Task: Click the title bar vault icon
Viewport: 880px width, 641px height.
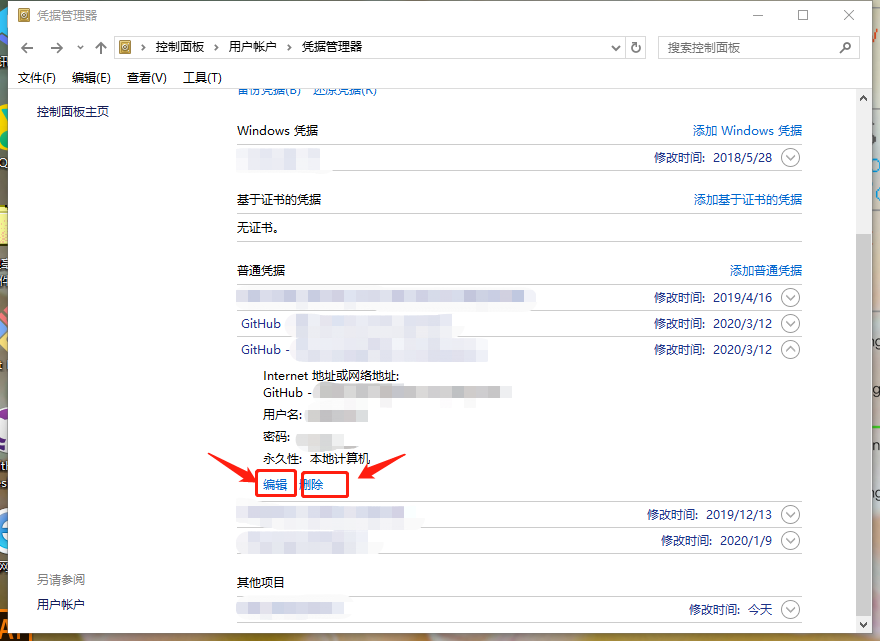Action: [24, 15]
